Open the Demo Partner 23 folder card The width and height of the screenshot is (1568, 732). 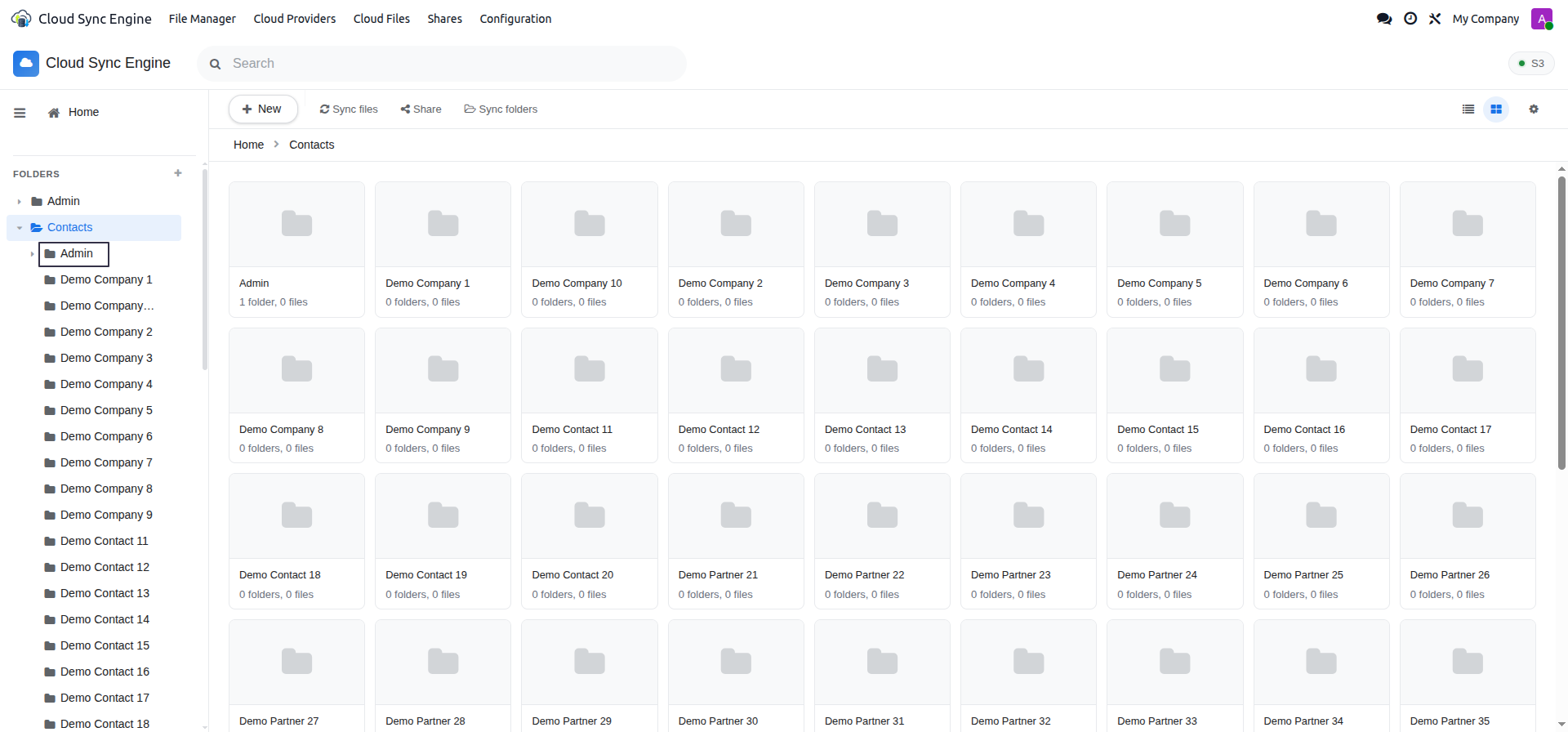tap(1028, 541)
